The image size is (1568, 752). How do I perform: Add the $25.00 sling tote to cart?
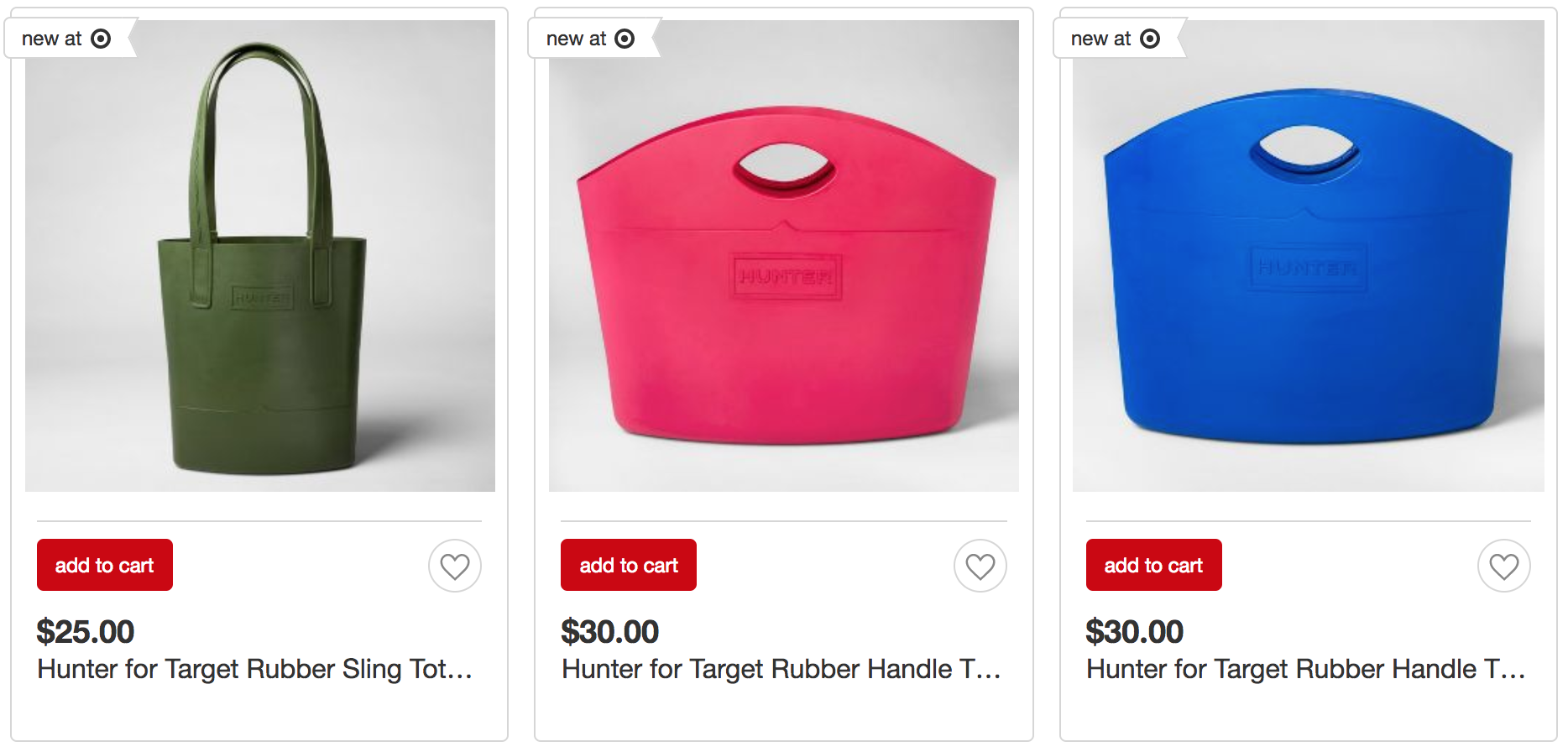pyautogui.click(x=105, y=565)
